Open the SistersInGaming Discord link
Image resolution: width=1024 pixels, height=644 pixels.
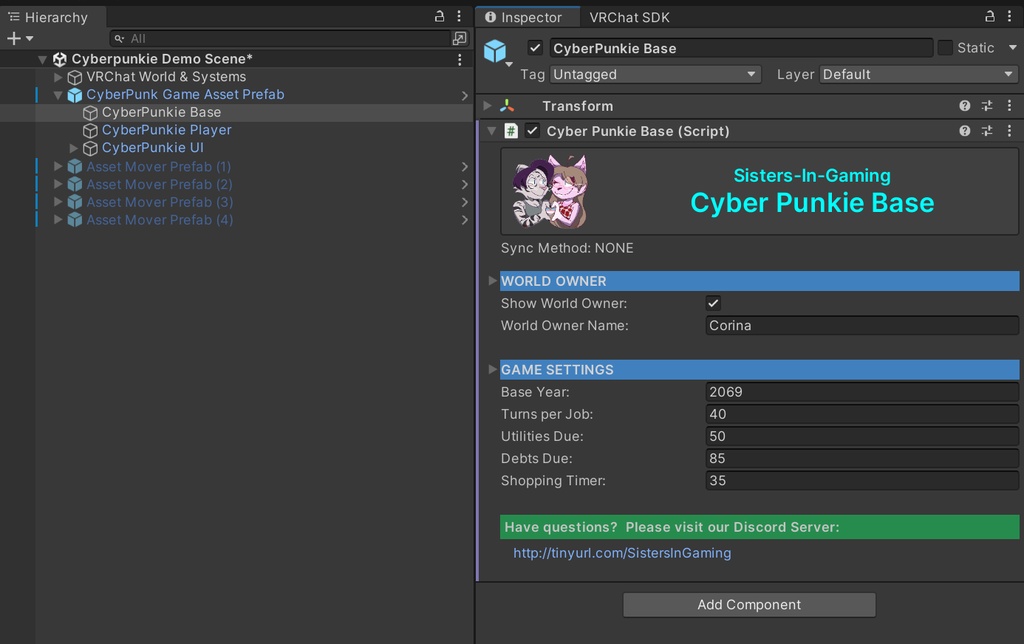(622, 552)
